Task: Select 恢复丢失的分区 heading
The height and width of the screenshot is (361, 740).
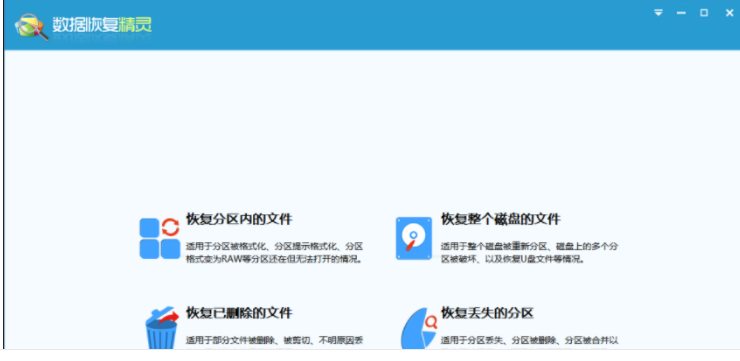Action: point(488,313)
